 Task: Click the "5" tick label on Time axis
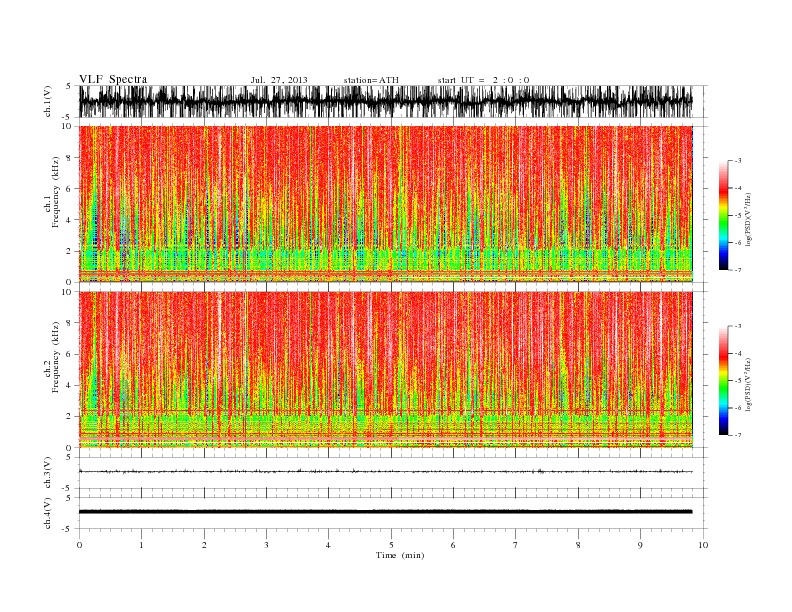391,545
